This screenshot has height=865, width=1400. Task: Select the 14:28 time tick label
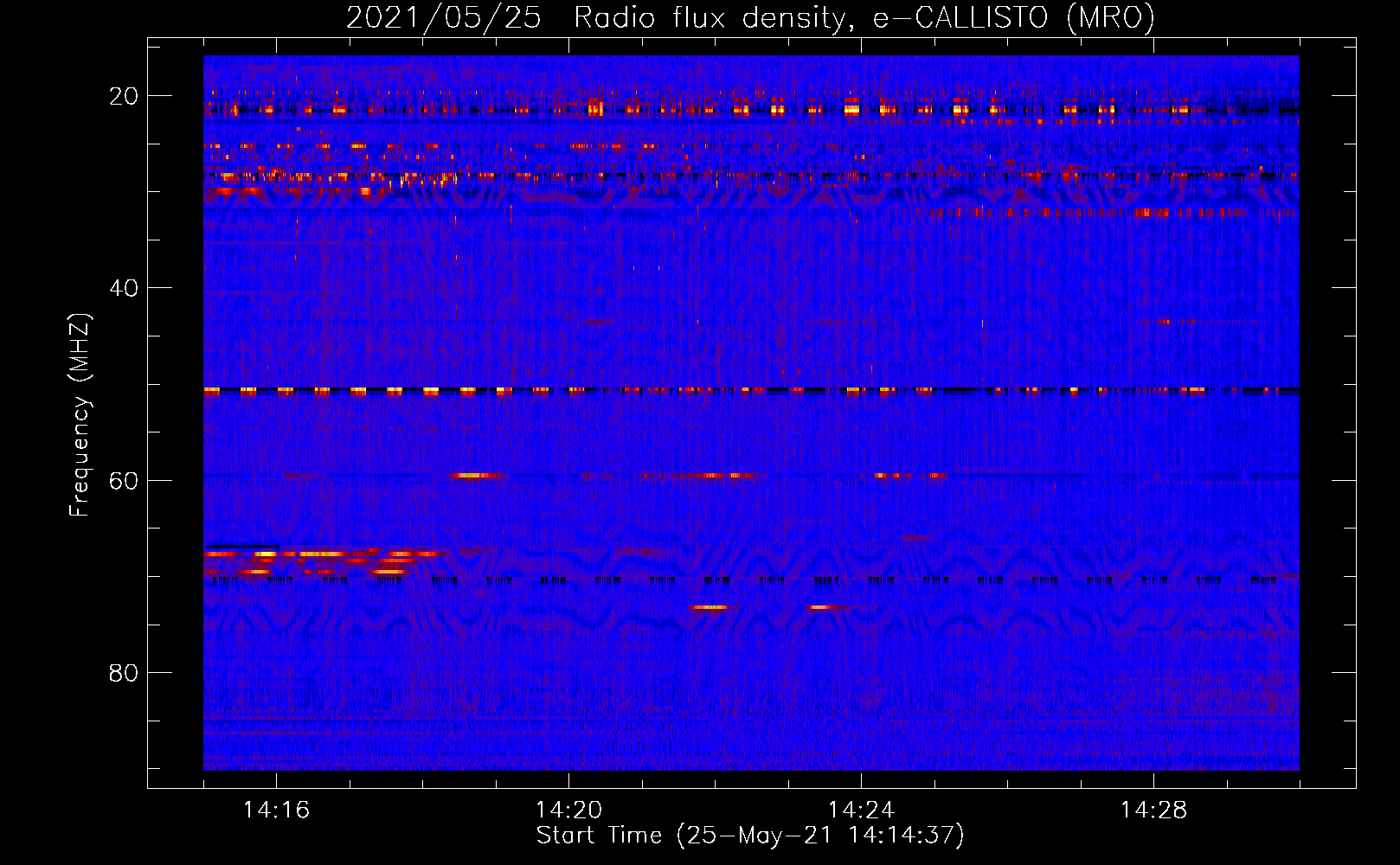pos(1153,811)
